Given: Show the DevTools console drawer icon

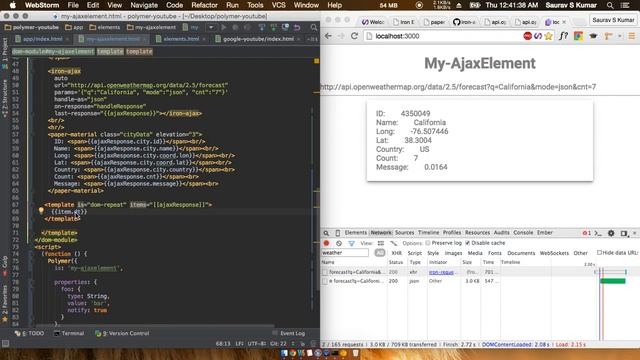Looking at the screenshot, I should coord(598,233).
